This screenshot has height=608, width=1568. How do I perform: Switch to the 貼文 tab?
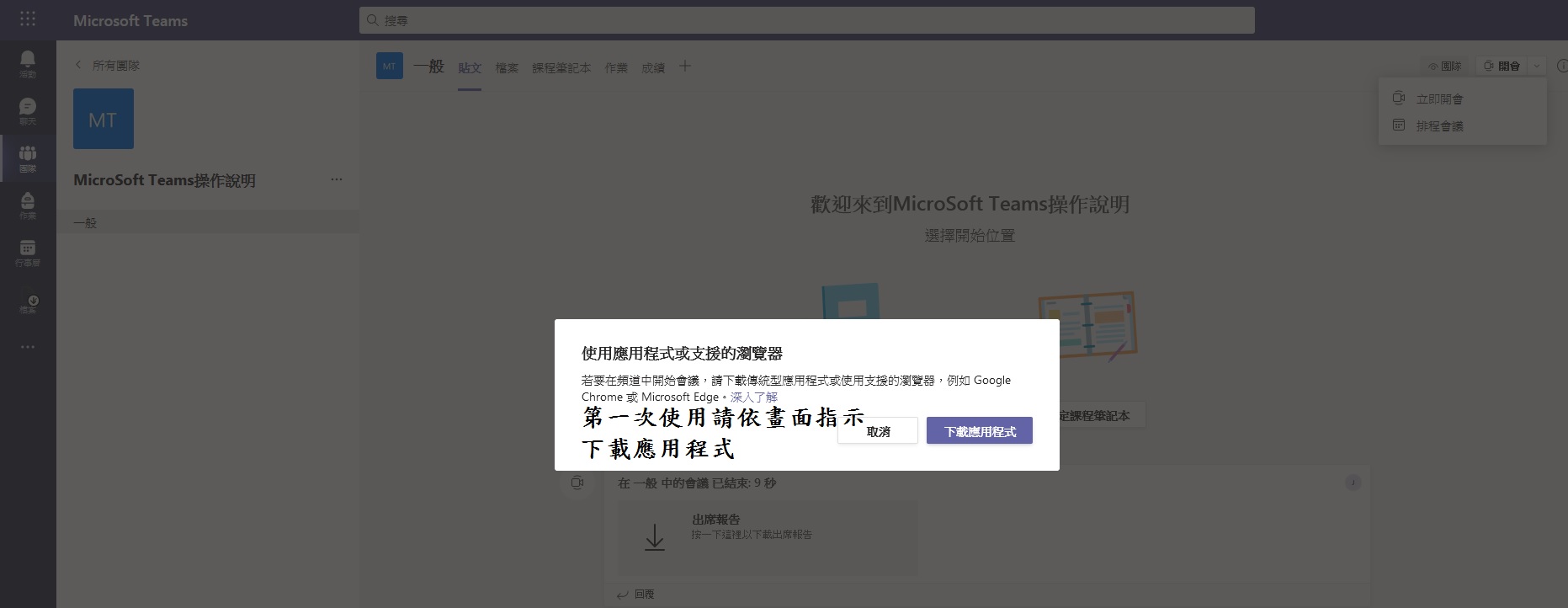470,67
